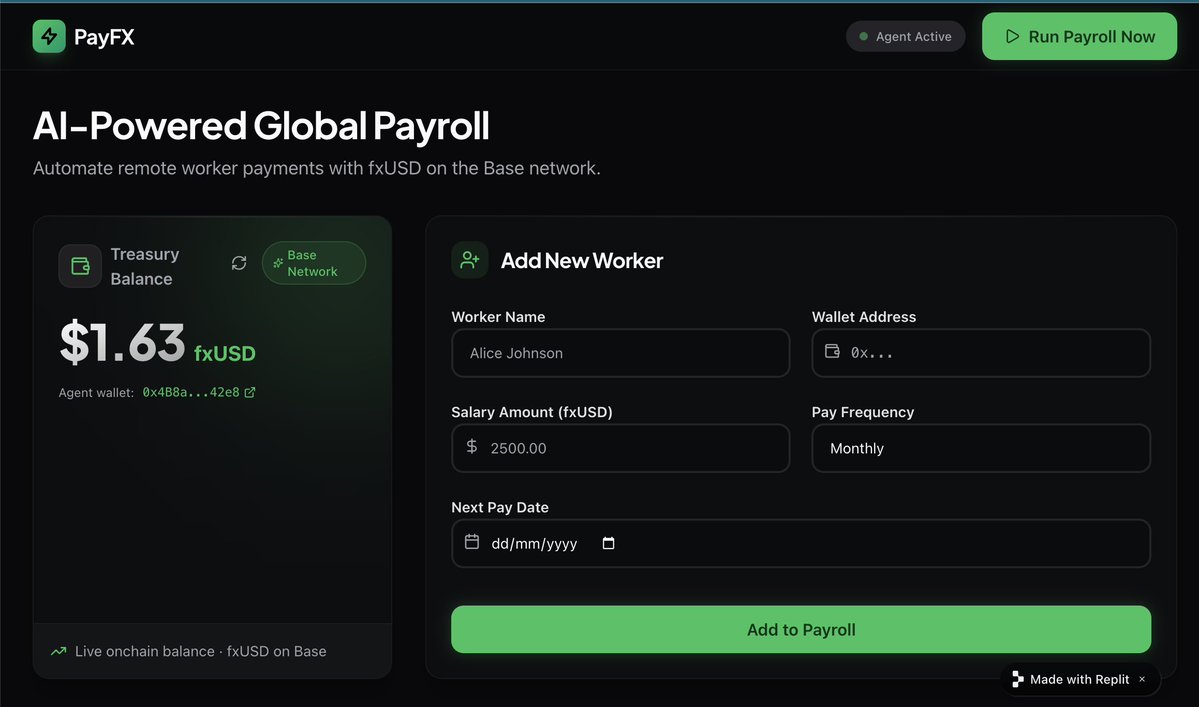This screenshot has width=1199, height=707.
Task: Dismiss the Made with Replit badge
Action: tap(1142, 679)
